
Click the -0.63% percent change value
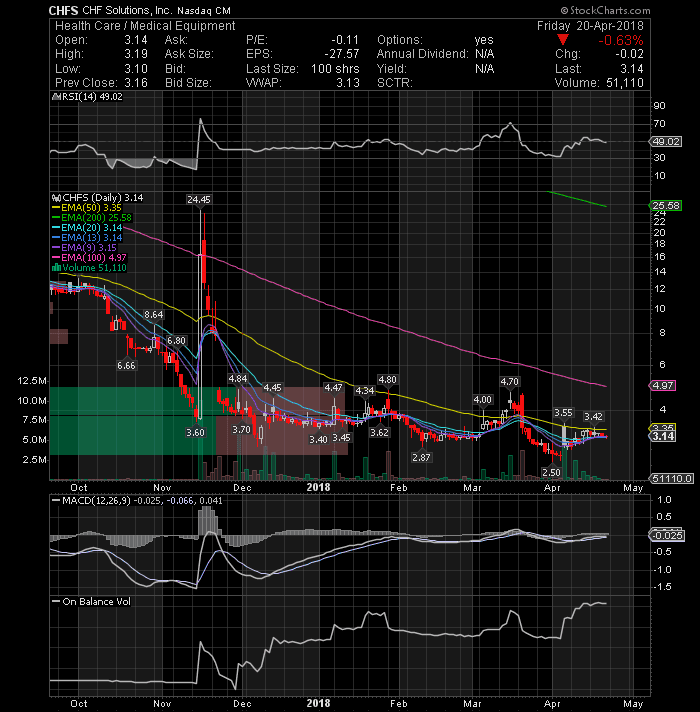(x=621, y=40)
